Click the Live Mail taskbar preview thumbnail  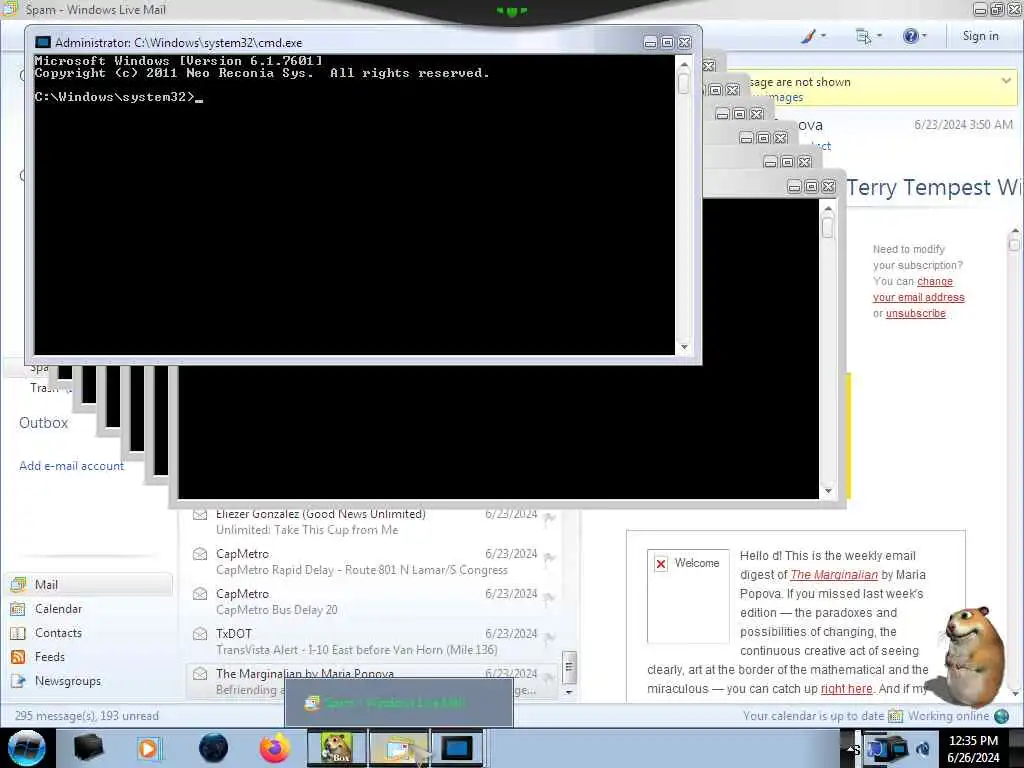(398, 703)
